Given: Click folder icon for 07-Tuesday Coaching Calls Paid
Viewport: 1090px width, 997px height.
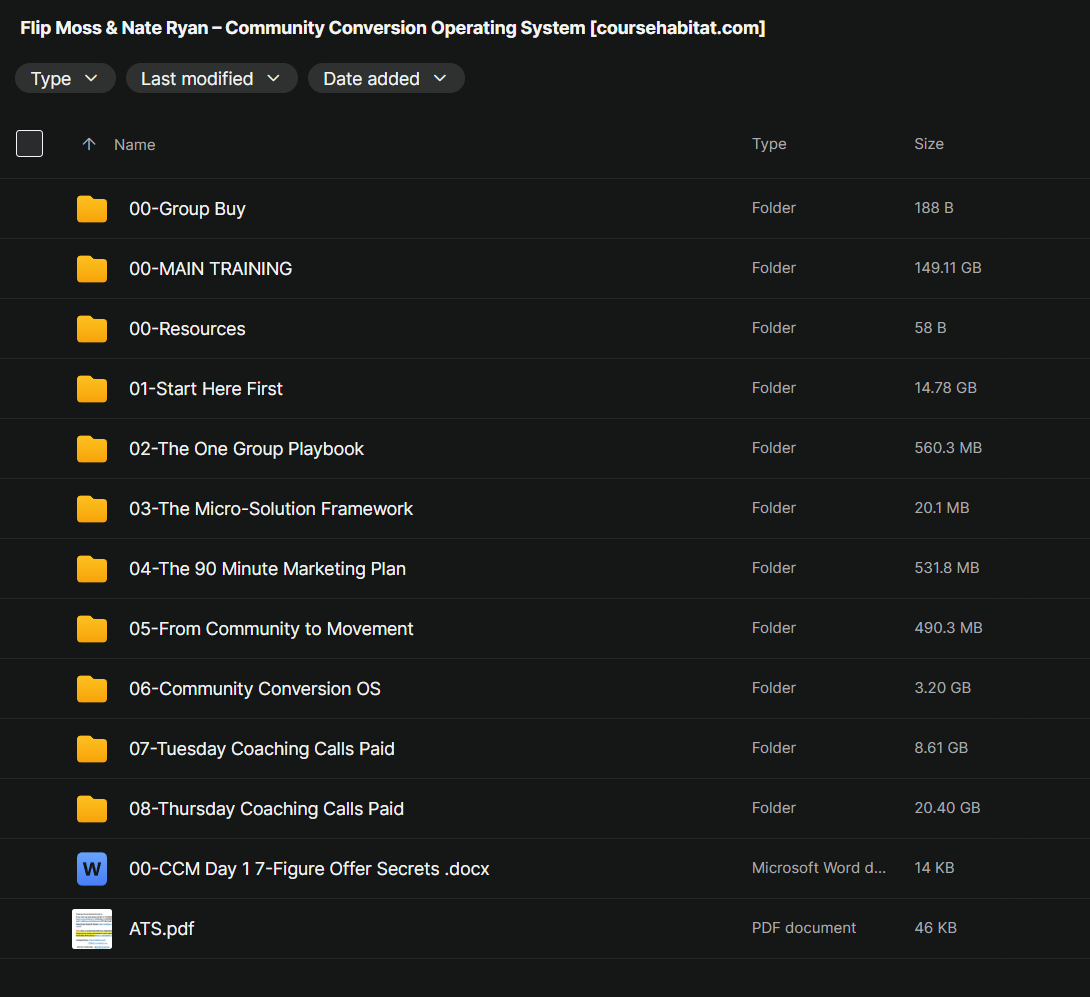Looking at the screenshot, I should (x=92, y=749).
